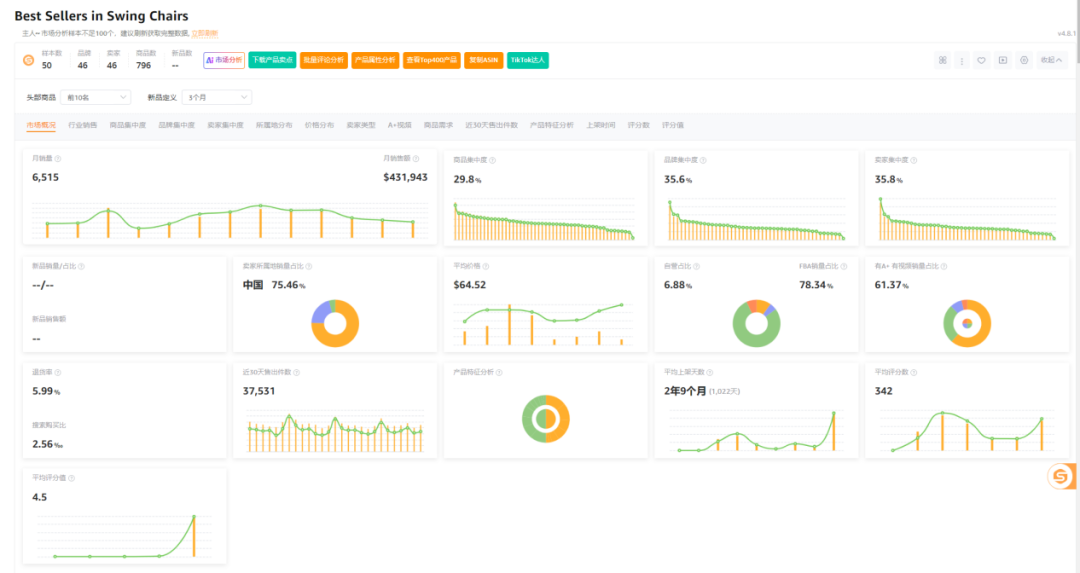Click the green 下载产品卖点 button
1080x573 pixels.
click(x=272, y=61)
